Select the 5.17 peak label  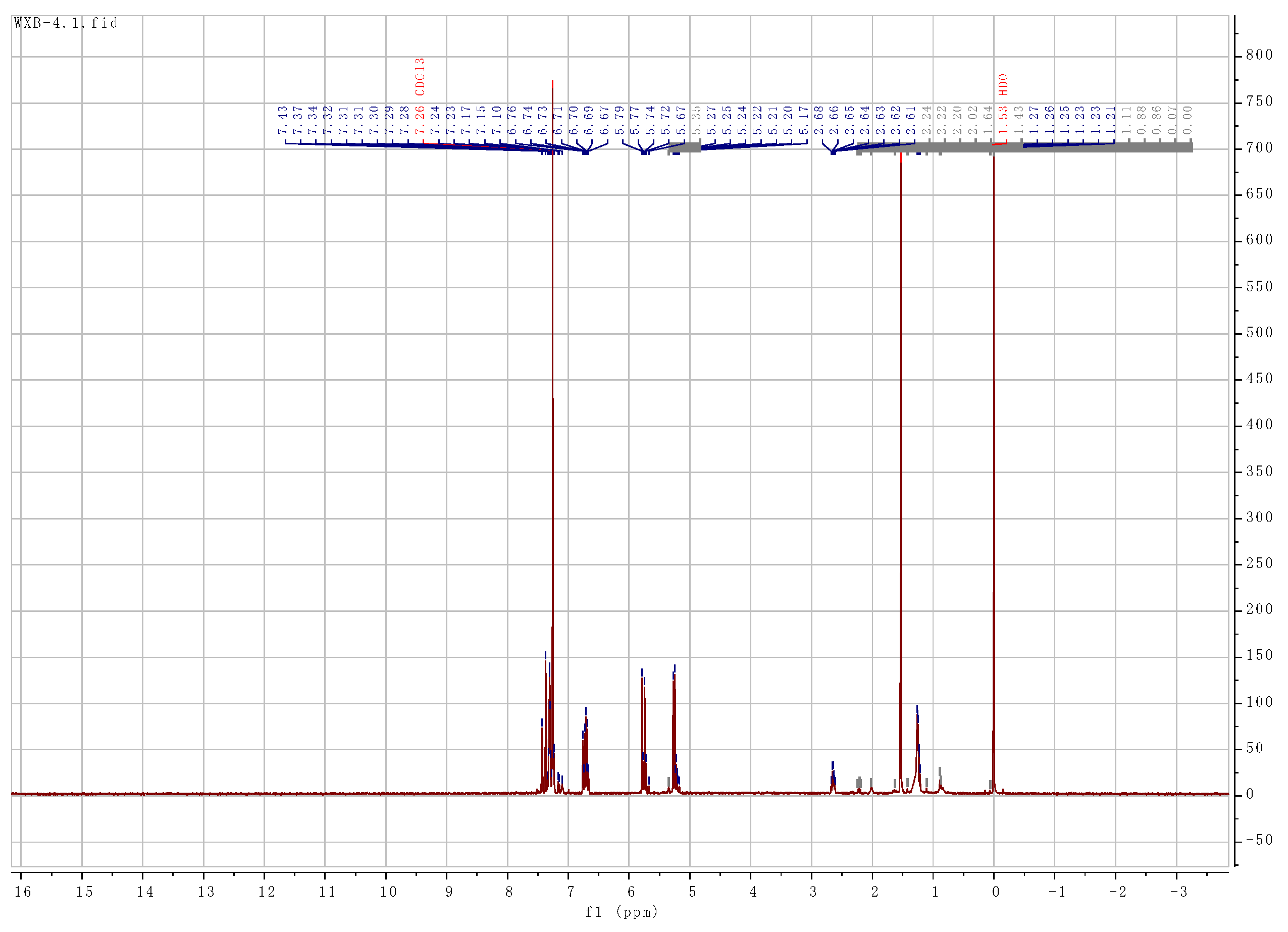click(804, 120)
